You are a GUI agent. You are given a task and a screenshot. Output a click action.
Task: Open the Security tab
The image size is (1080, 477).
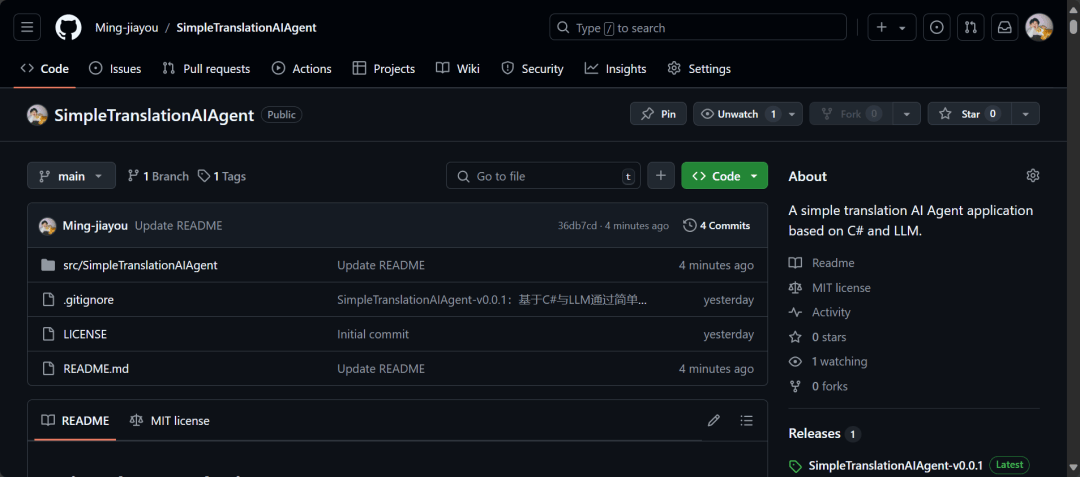pos(532,68)
